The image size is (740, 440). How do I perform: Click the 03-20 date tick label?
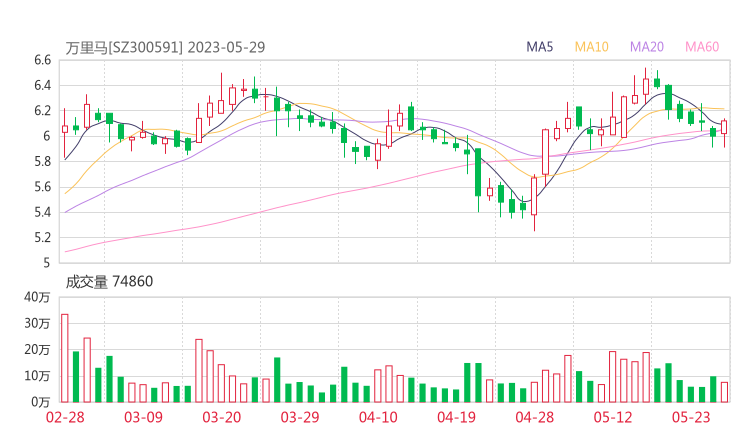pos(221,418)
